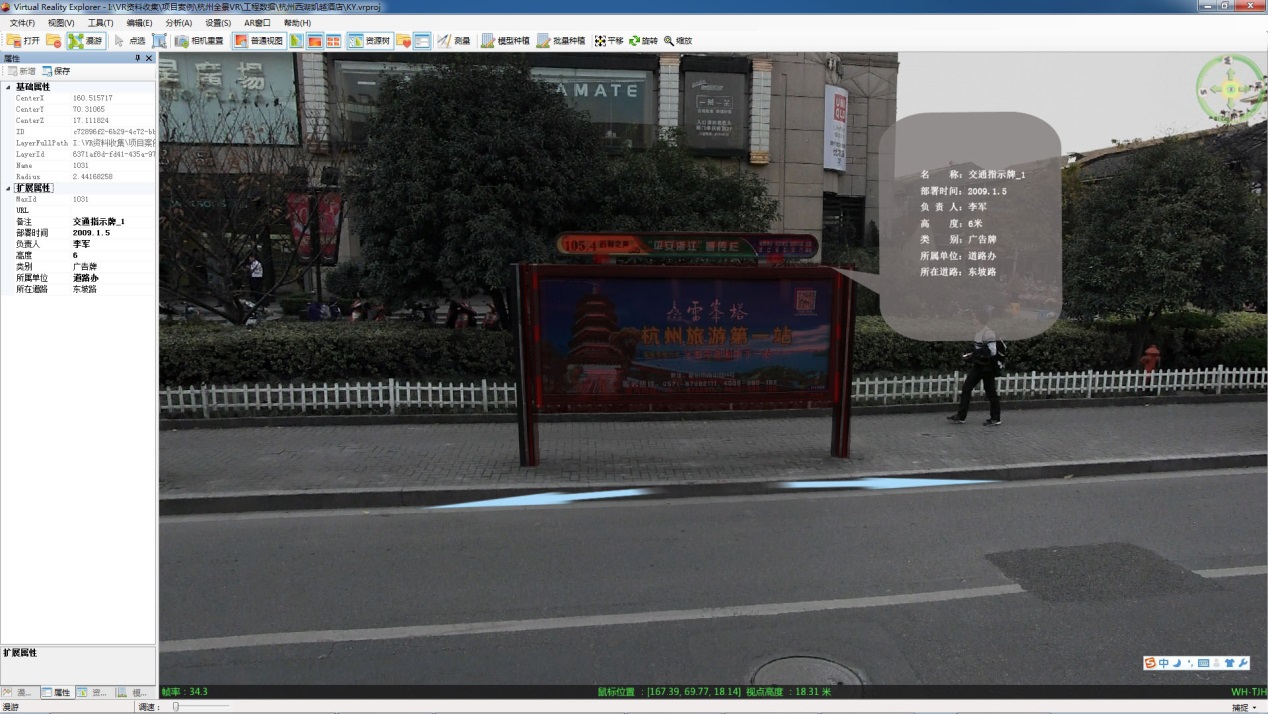1268x714 pixels.
Task: Select the 旋转 rotate tool
Action: tap(643, 41)
